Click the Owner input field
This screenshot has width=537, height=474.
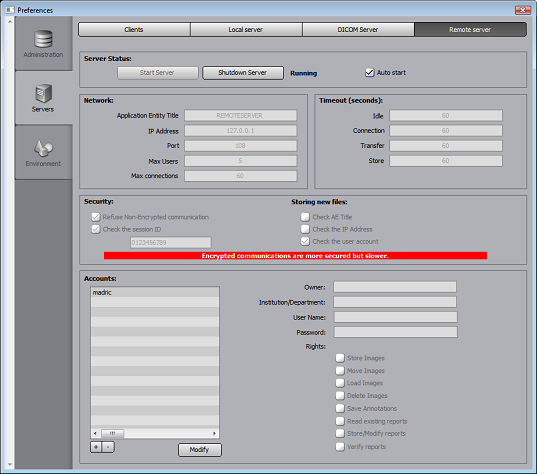coord(395,287)
